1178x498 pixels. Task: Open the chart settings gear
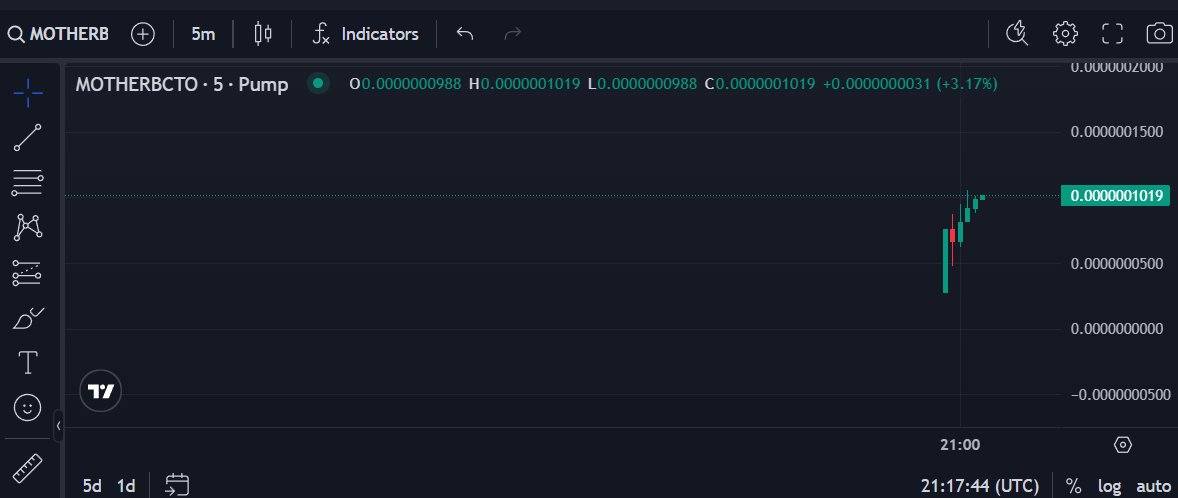pyautogui.click(x=1065, y=34)
